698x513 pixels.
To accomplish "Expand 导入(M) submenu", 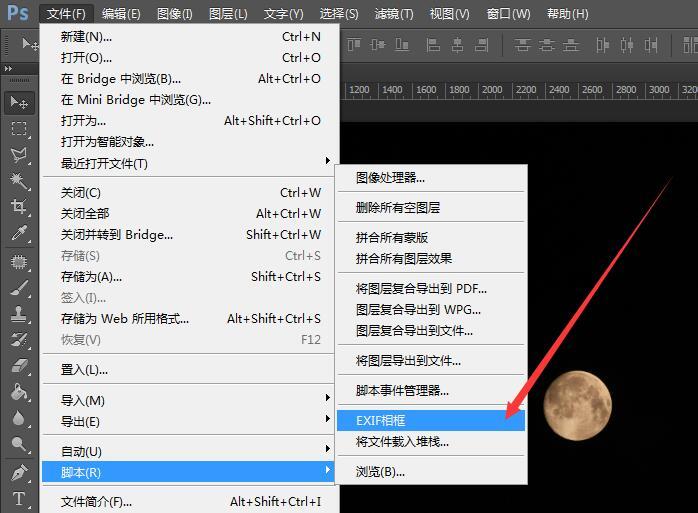I will (188, 400).
